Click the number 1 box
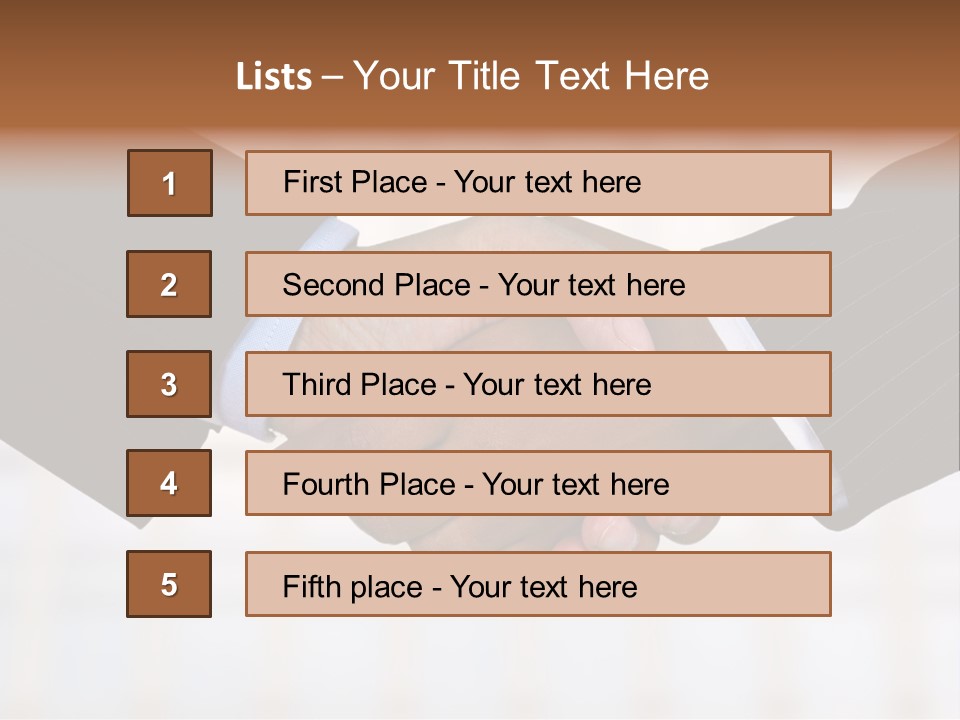Image resolution: width=960 pixels, height=720 pixels. tap(169, 183)
